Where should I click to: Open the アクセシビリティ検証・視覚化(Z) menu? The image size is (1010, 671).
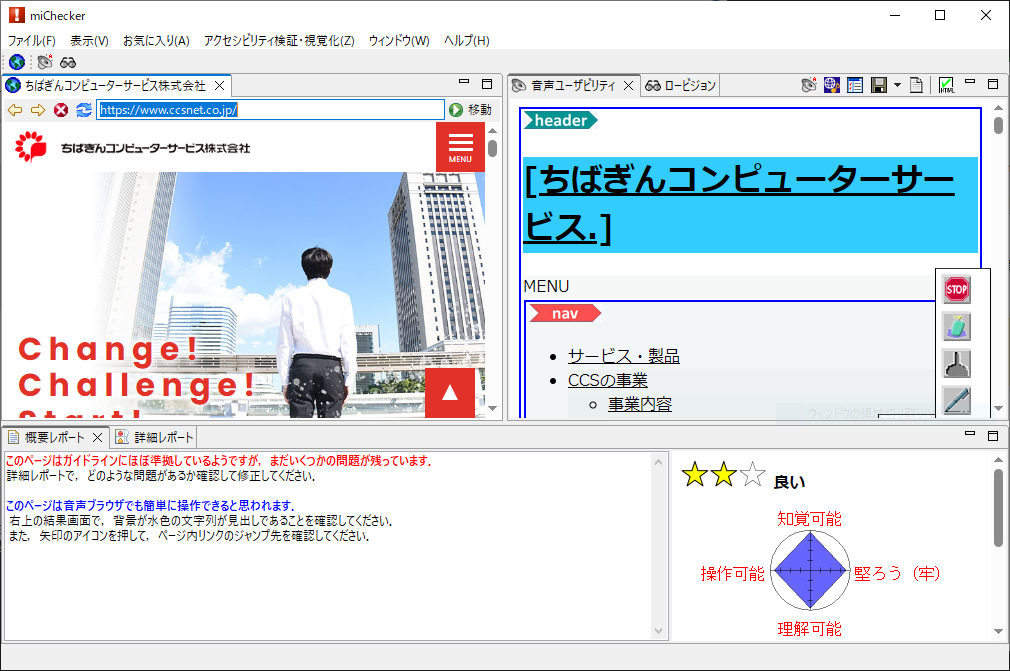[x=279, y=41]
